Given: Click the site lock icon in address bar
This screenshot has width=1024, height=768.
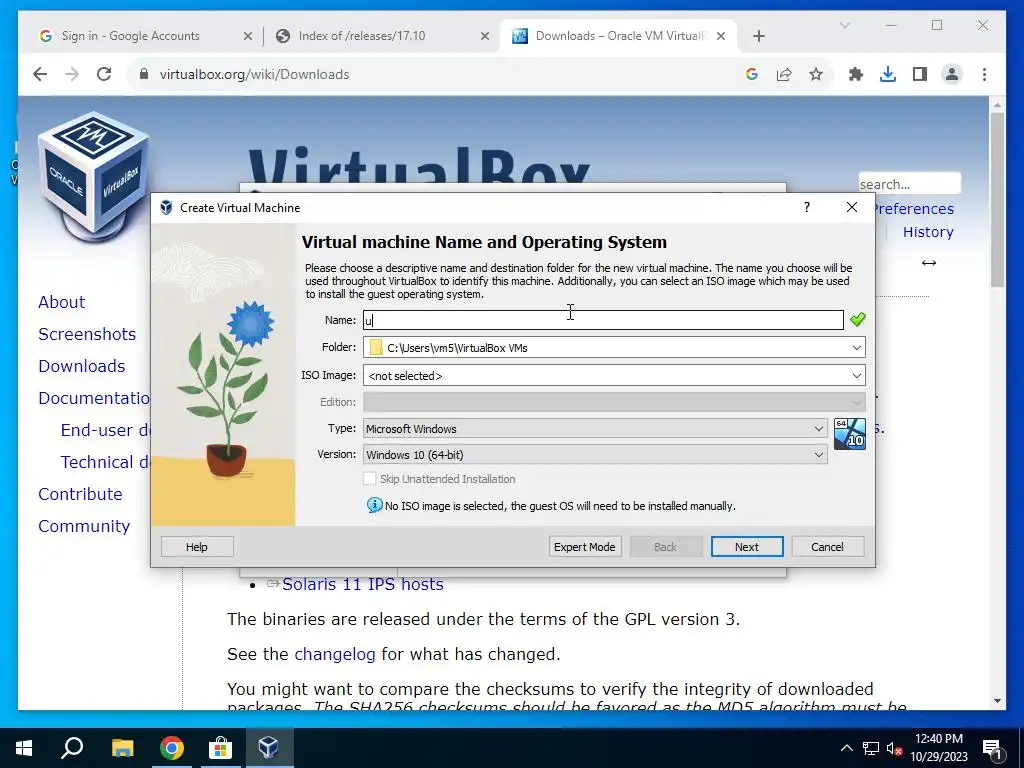Looking at the screenshot, I should pos(144,74).
